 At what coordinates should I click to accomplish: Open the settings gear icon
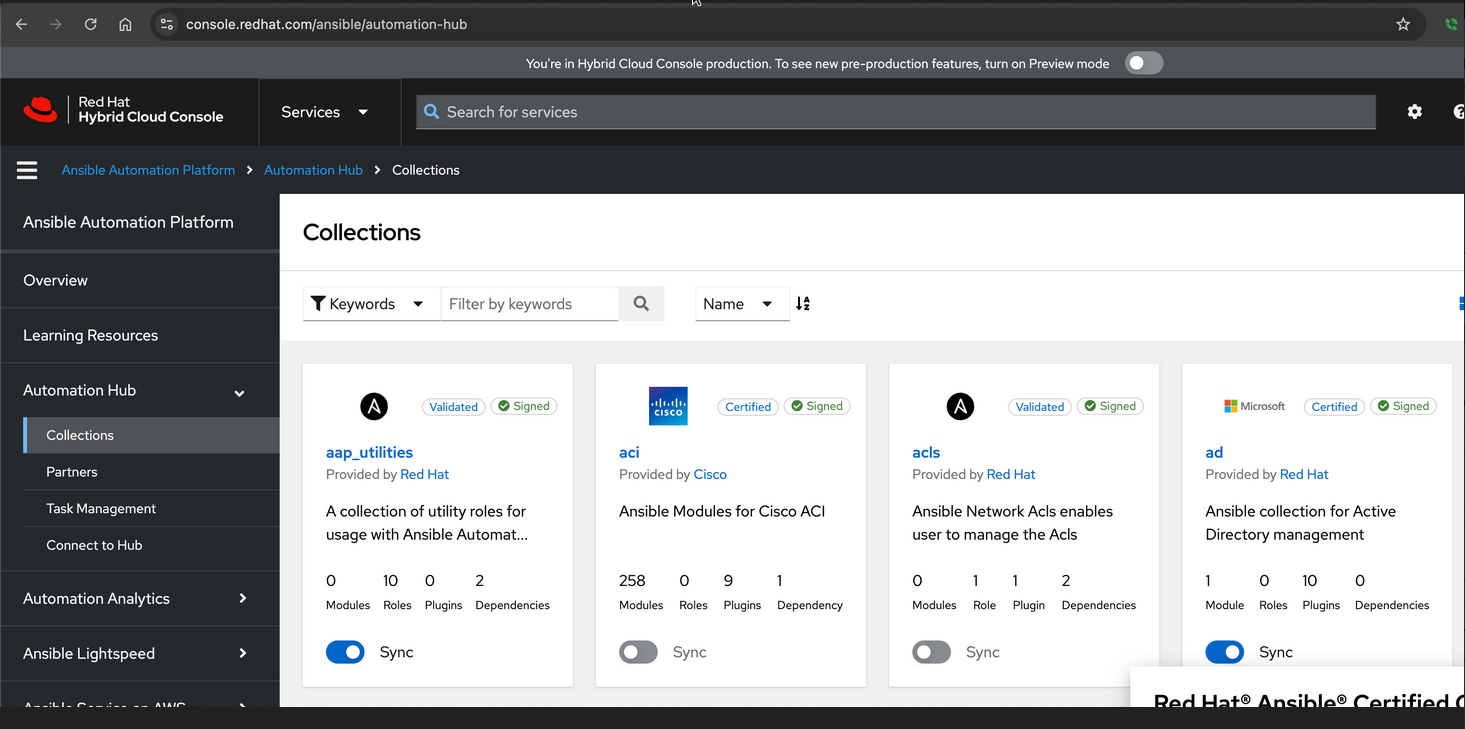[1414, 112]
